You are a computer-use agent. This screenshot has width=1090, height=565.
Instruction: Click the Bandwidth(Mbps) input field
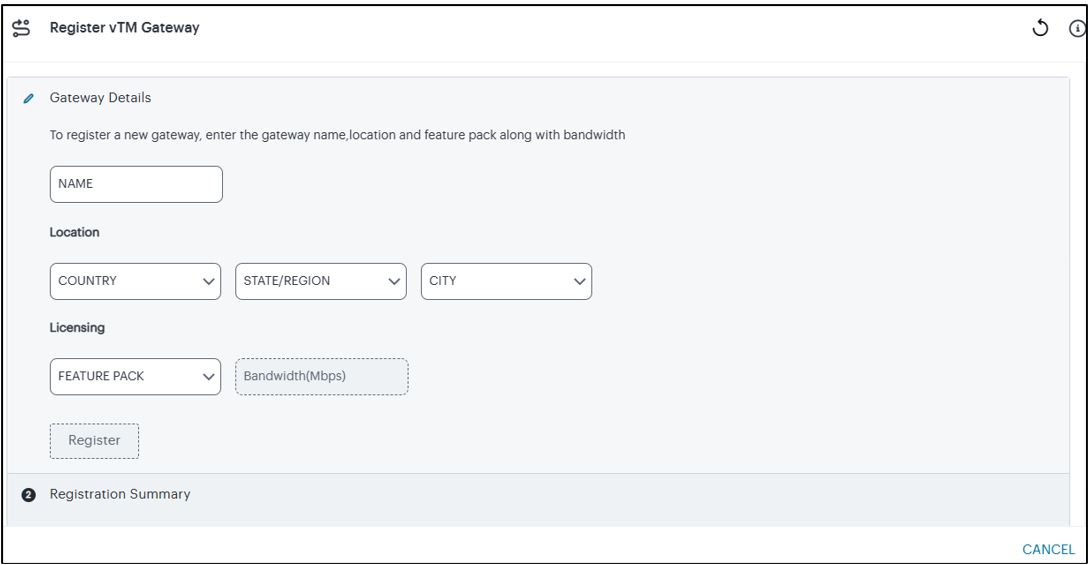pyautogui.click(x=321, y=376)
